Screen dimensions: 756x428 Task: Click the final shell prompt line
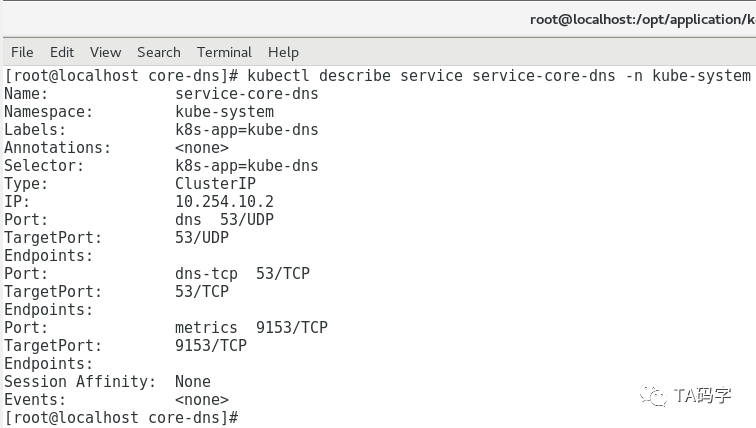[x=122, y=417]
